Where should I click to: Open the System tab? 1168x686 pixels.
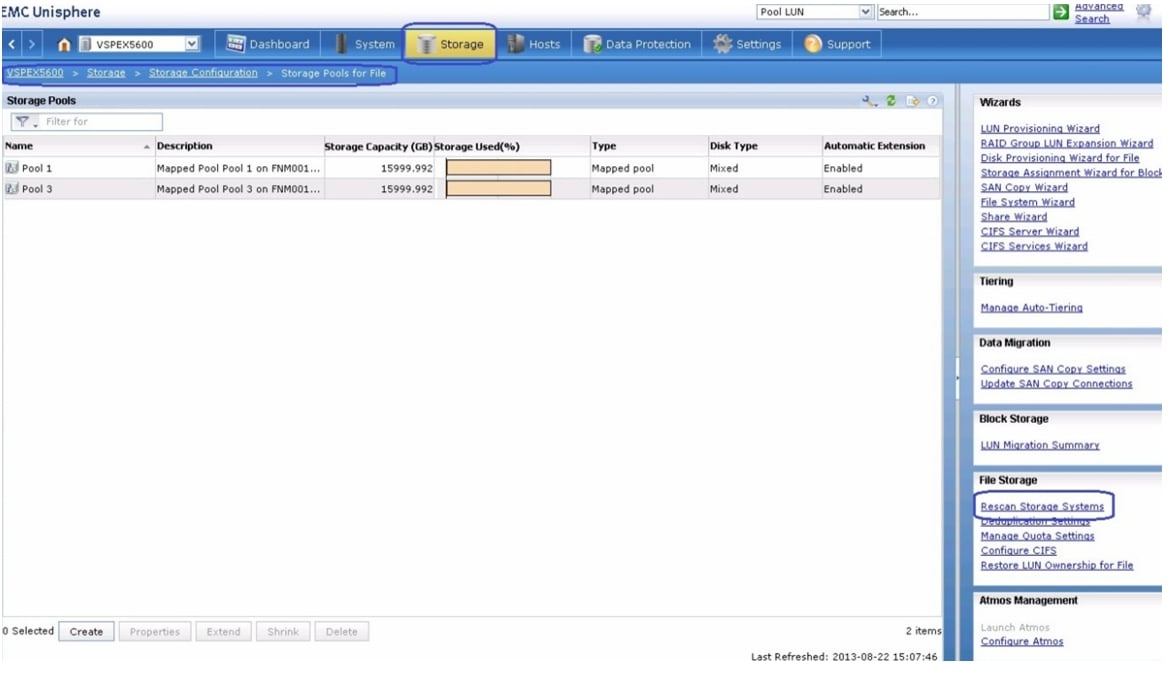pos(364,44)
